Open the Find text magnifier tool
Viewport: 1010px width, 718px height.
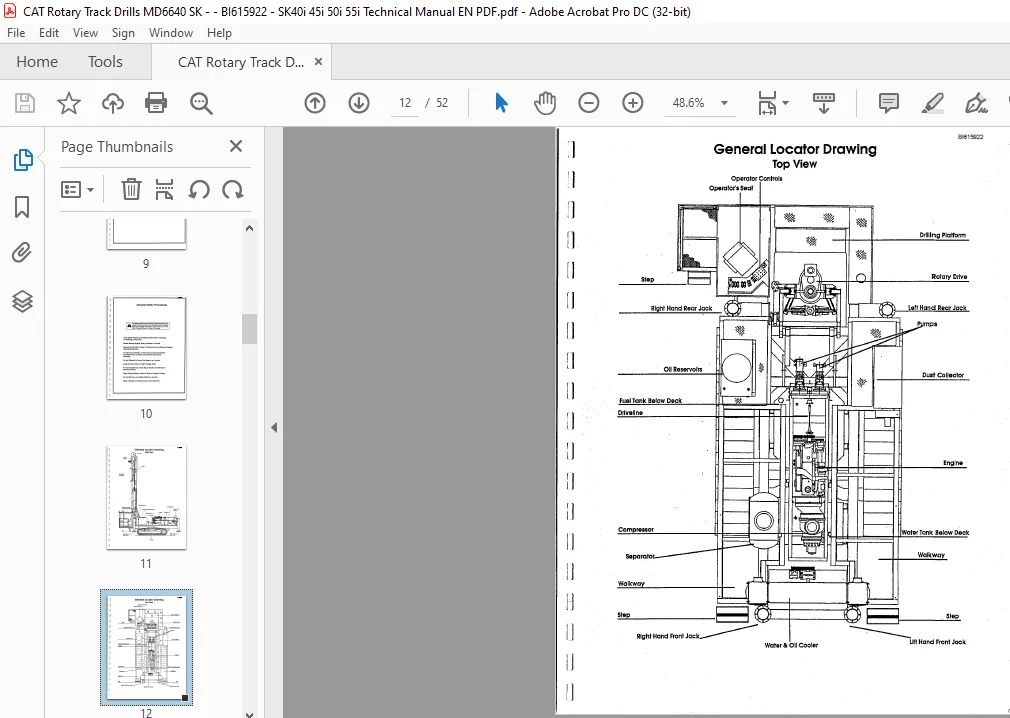[201, 103]
